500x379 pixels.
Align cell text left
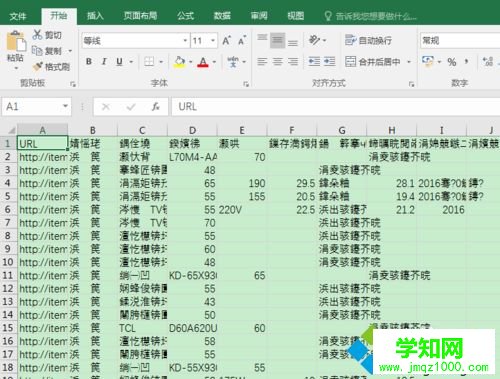pos(262,61)
